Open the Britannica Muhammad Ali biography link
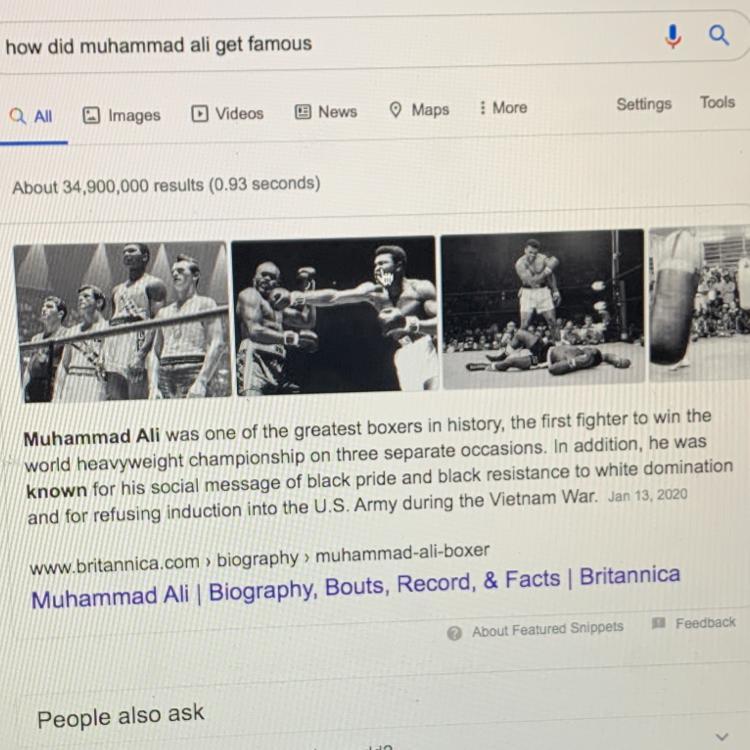The image size is (750, 750). 355,587
